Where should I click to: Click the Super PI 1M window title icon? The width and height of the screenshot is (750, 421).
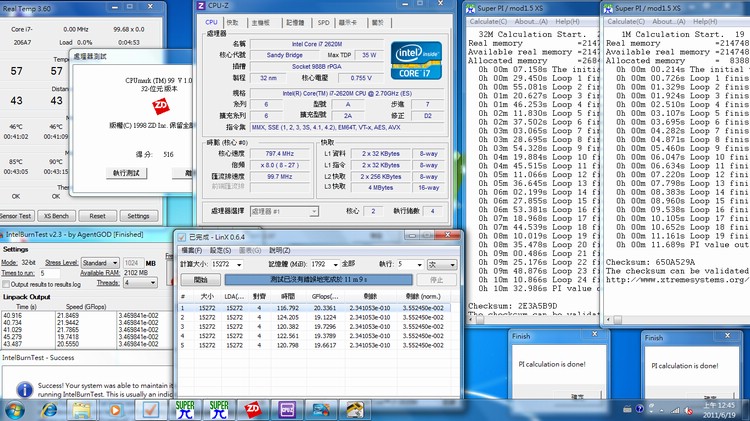coord(608,8)
